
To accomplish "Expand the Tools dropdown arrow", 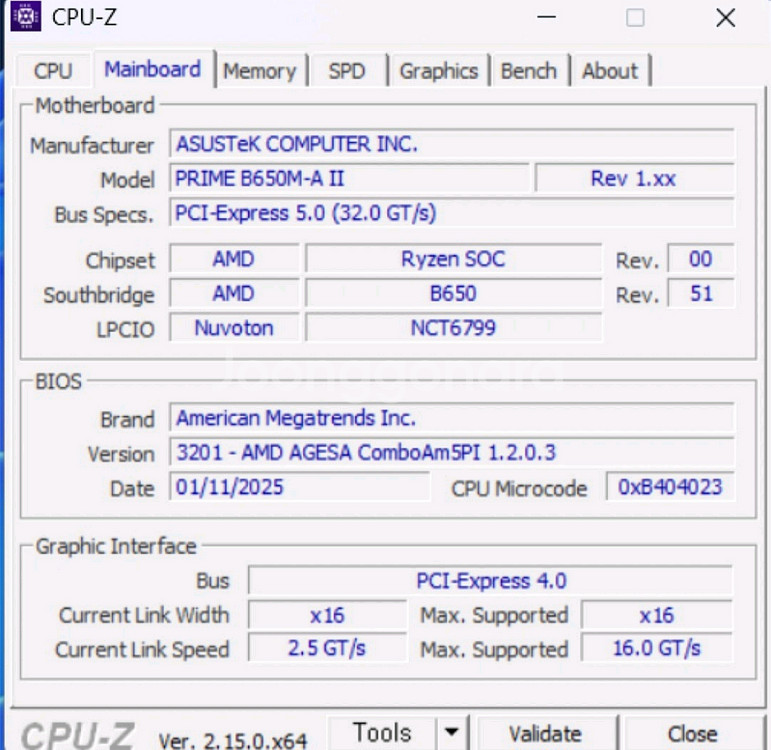I will pos(451,733).
